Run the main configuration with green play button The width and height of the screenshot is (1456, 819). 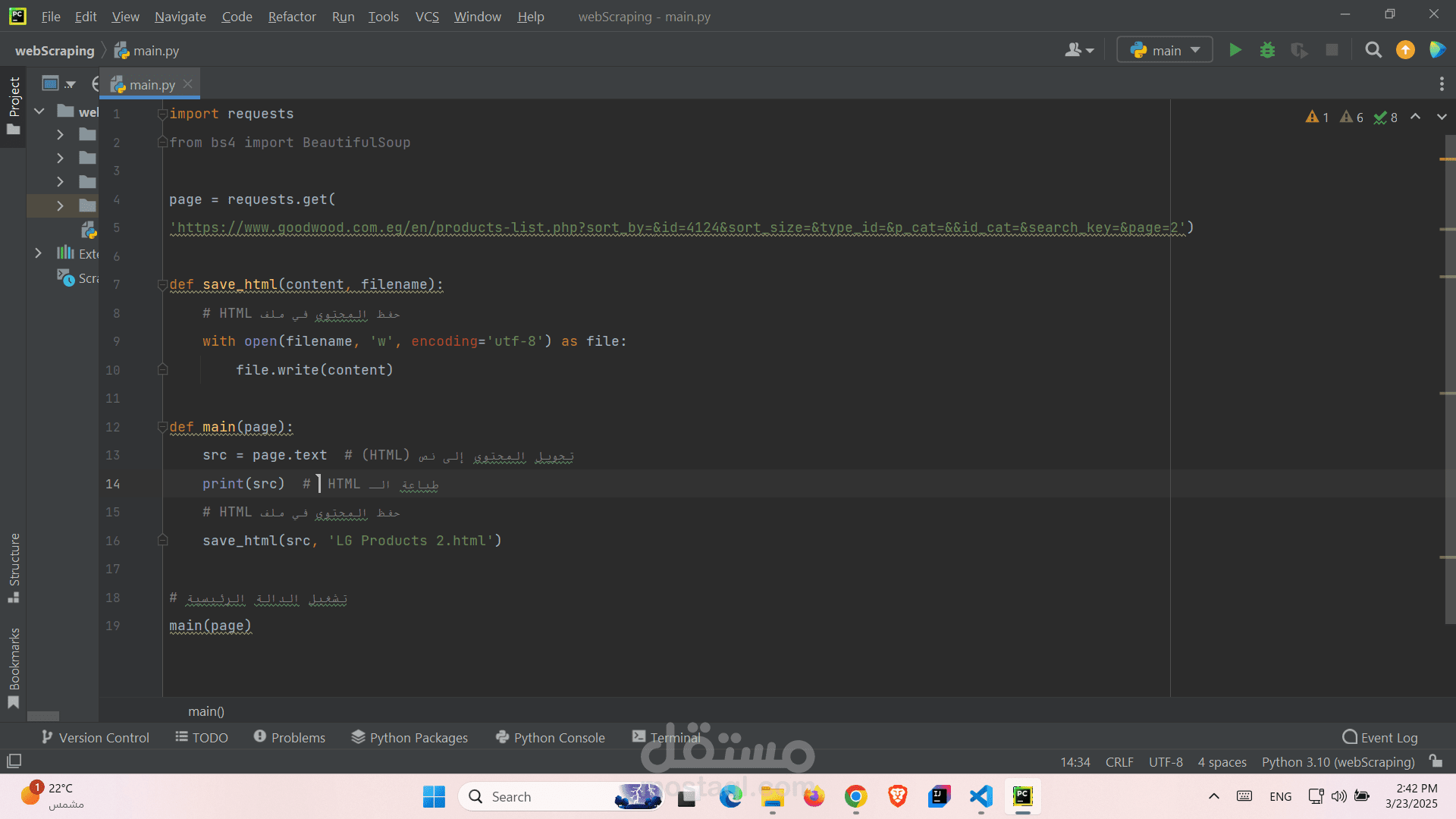click(1235, 50)
